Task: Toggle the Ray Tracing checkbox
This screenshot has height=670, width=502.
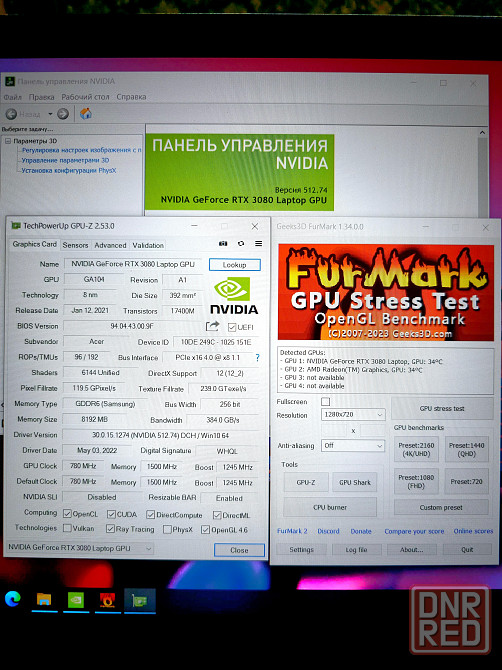Action: [110, 529]
